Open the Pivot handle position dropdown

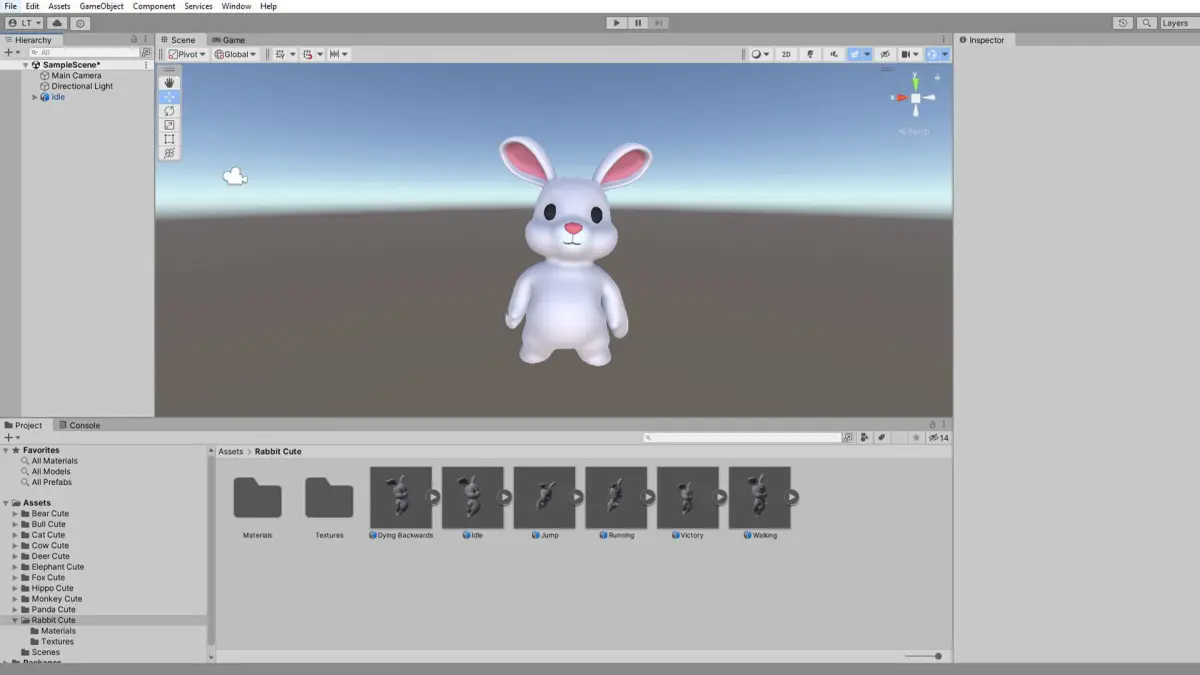tap(187, 54)
